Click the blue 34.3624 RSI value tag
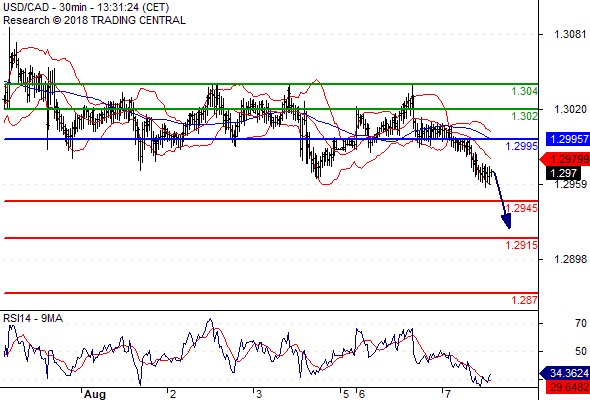The height and width of the screenshot is (400, 590). tap(565, 373)
